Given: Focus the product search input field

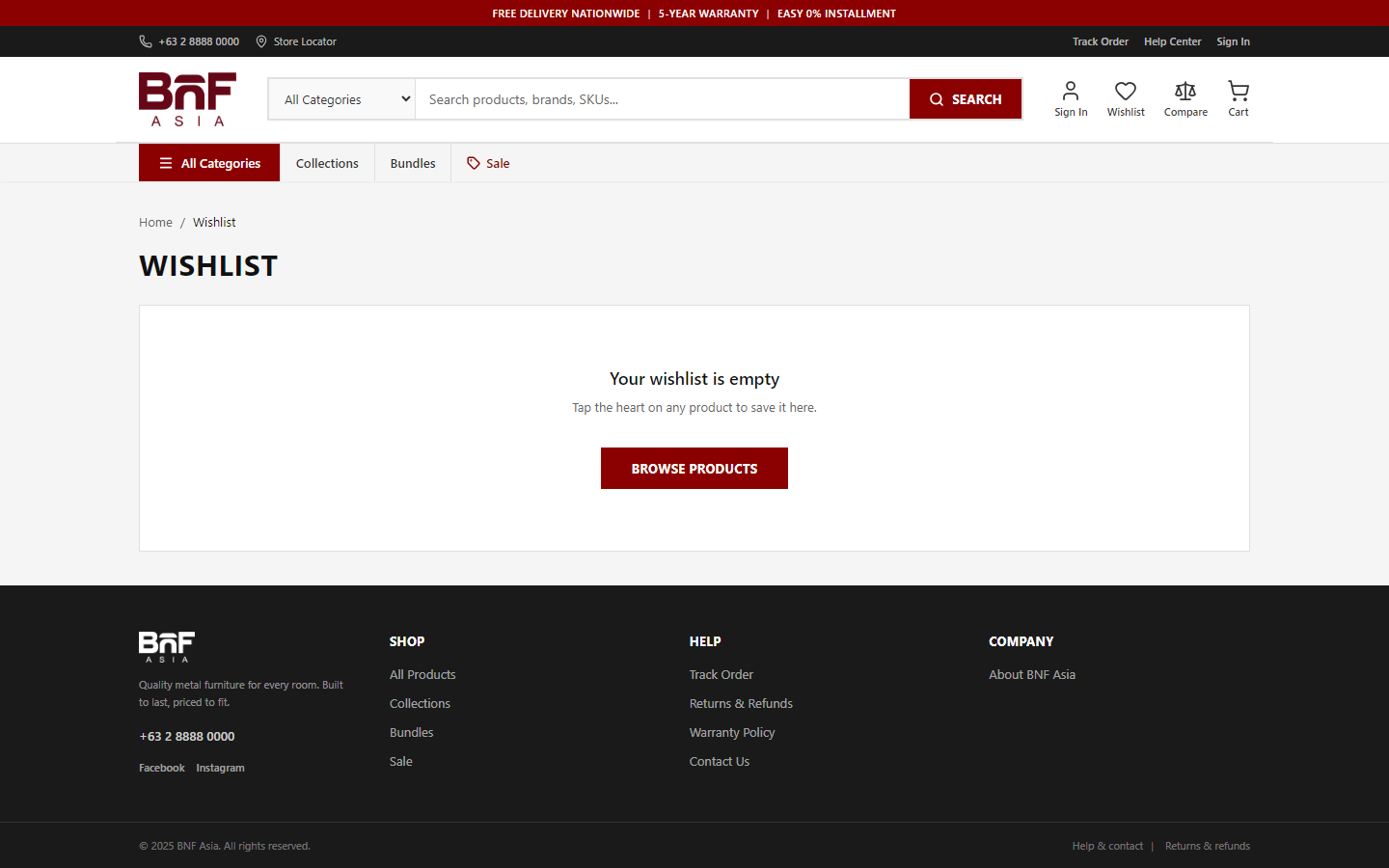Looking at the screenshot, I should 663,99.
